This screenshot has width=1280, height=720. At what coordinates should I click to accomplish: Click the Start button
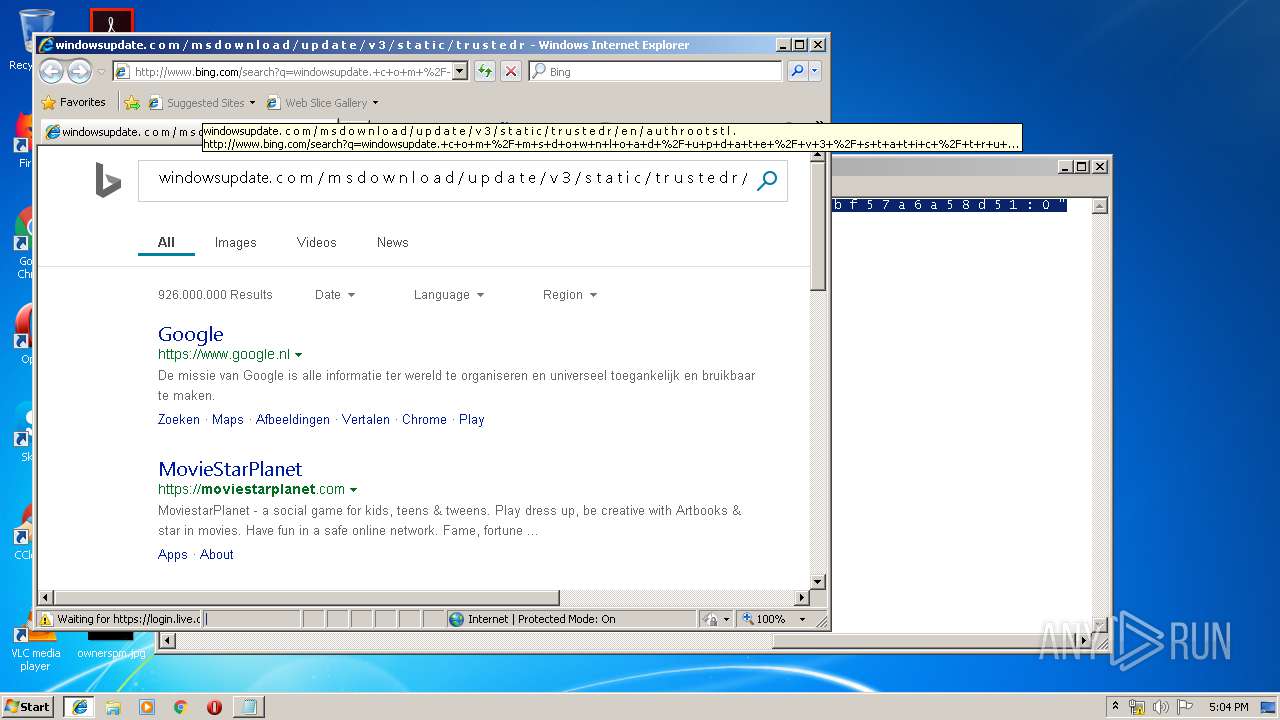(x=27, y=707)
